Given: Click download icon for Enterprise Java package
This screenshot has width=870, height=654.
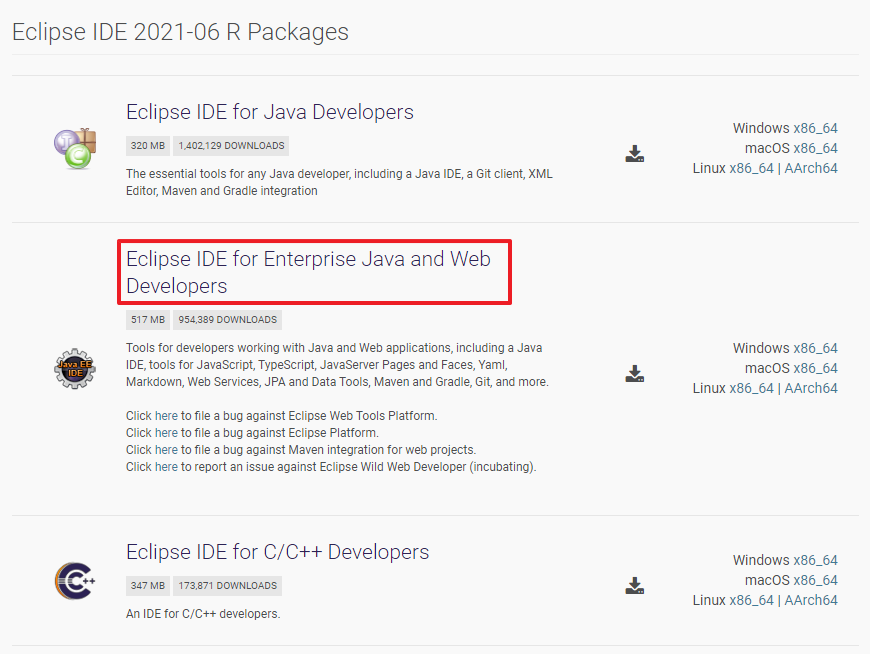Looking at the screenshot, I should (634, 374).
